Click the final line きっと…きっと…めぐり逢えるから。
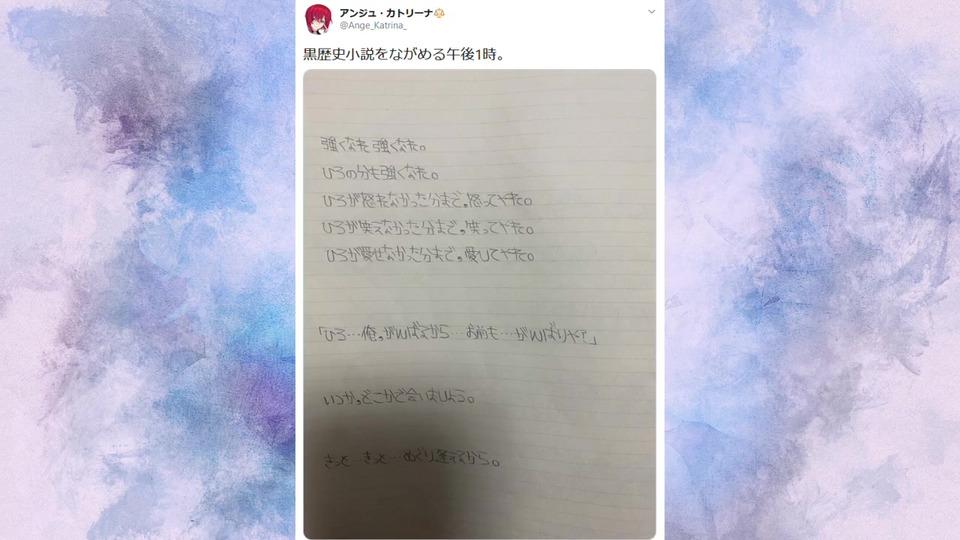This screenshot has height=540, width=960. pyautogui.click(x=411, y=459)
